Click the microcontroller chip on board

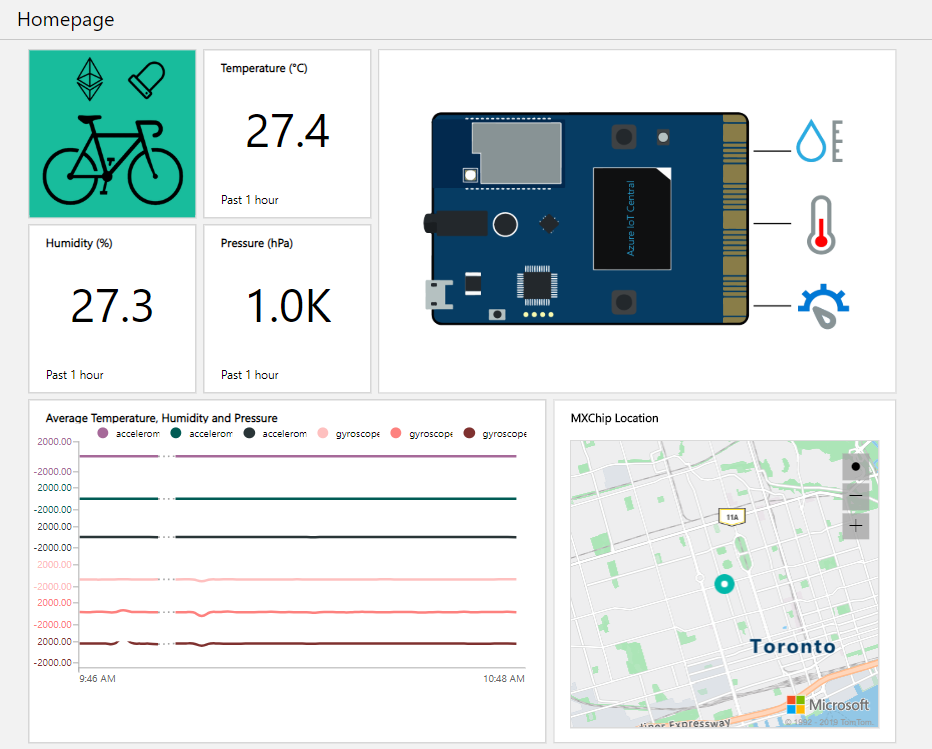[x=537, y=285]
